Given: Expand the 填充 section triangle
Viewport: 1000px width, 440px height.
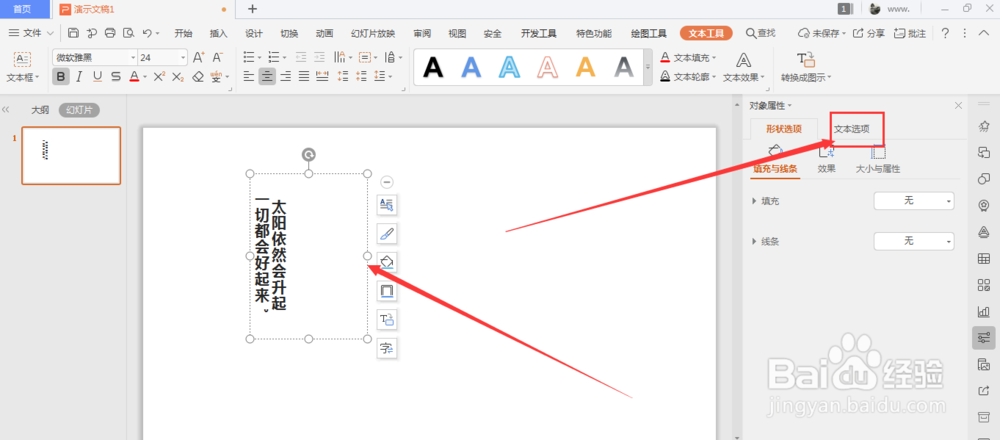Looking at the screenshot, I should click(755, 201).
